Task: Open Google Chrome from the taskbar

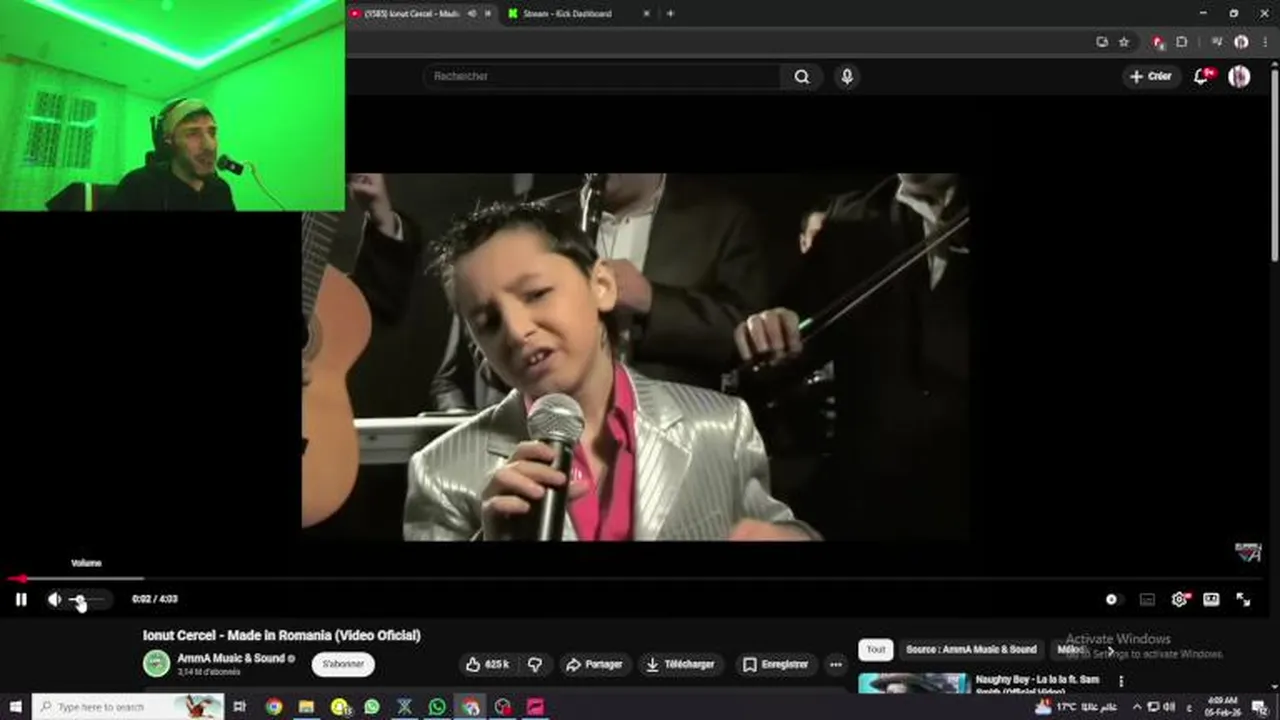Action: click(x=274, y=707)
